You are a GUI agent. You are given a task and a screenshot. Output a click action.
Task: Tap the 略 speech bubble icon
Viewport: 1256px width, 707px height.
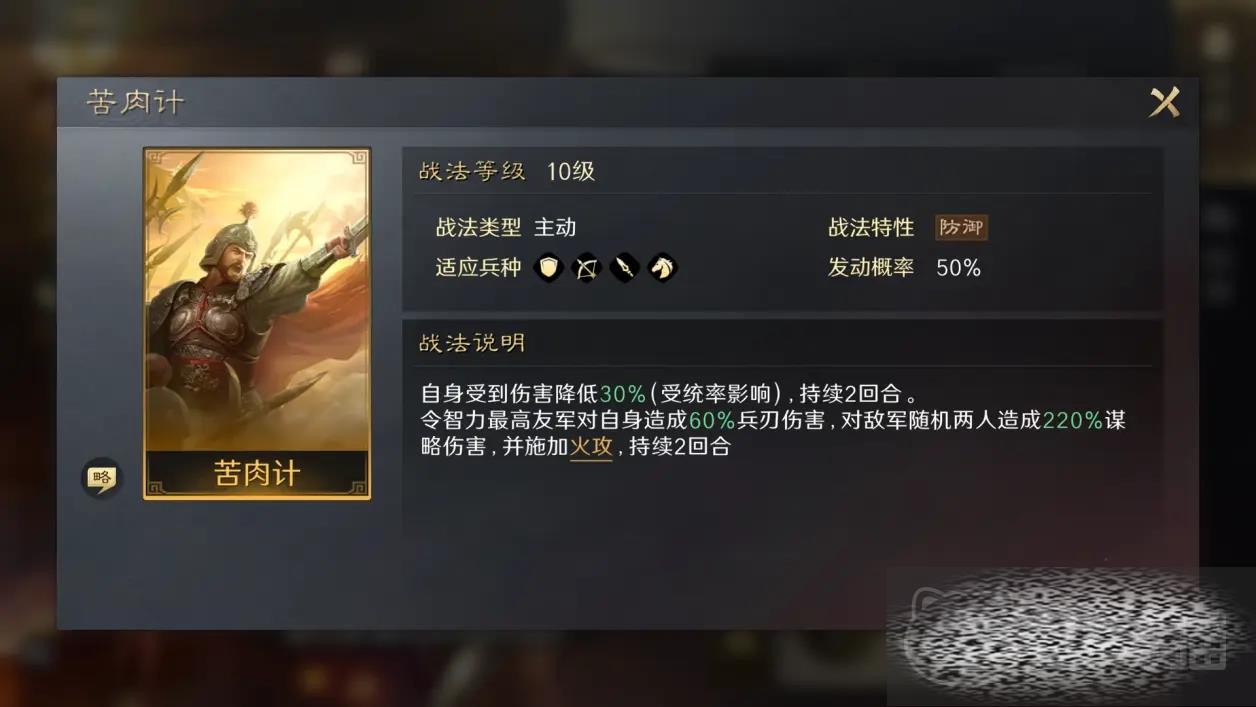click(x=100, y=478)
